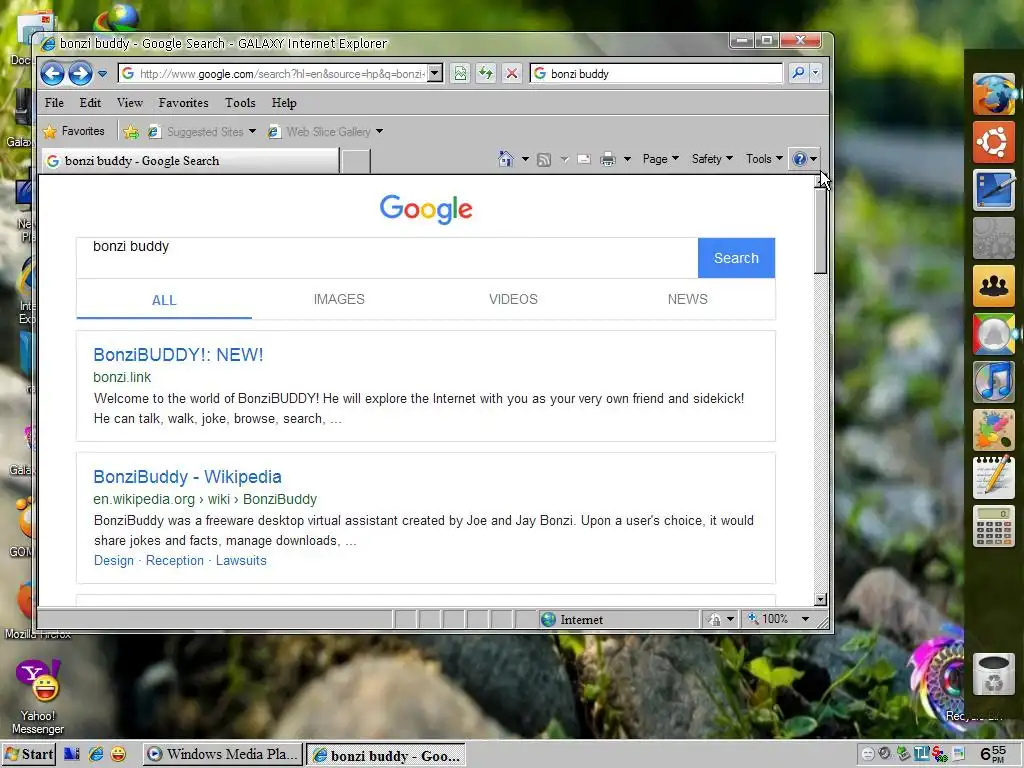Expand the address bar URL history dropdown
This screenshot has width=1024, height=768.
click(435, 73)
